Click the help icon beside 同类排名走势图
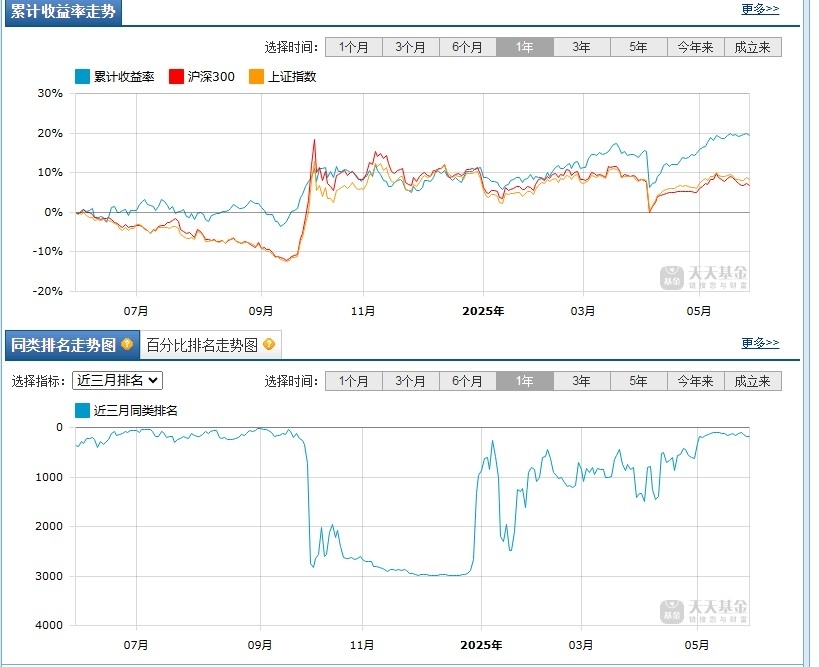Viewport: 819px width, 667px height. point(127,345)
